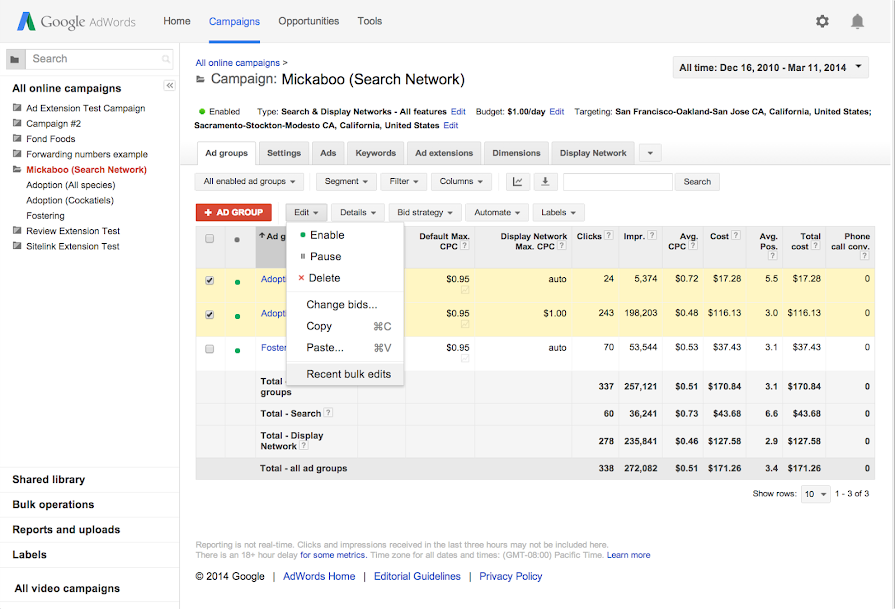The image size is (895, 609).
Task: Open the settings gear icon
Action: [822, 21]
